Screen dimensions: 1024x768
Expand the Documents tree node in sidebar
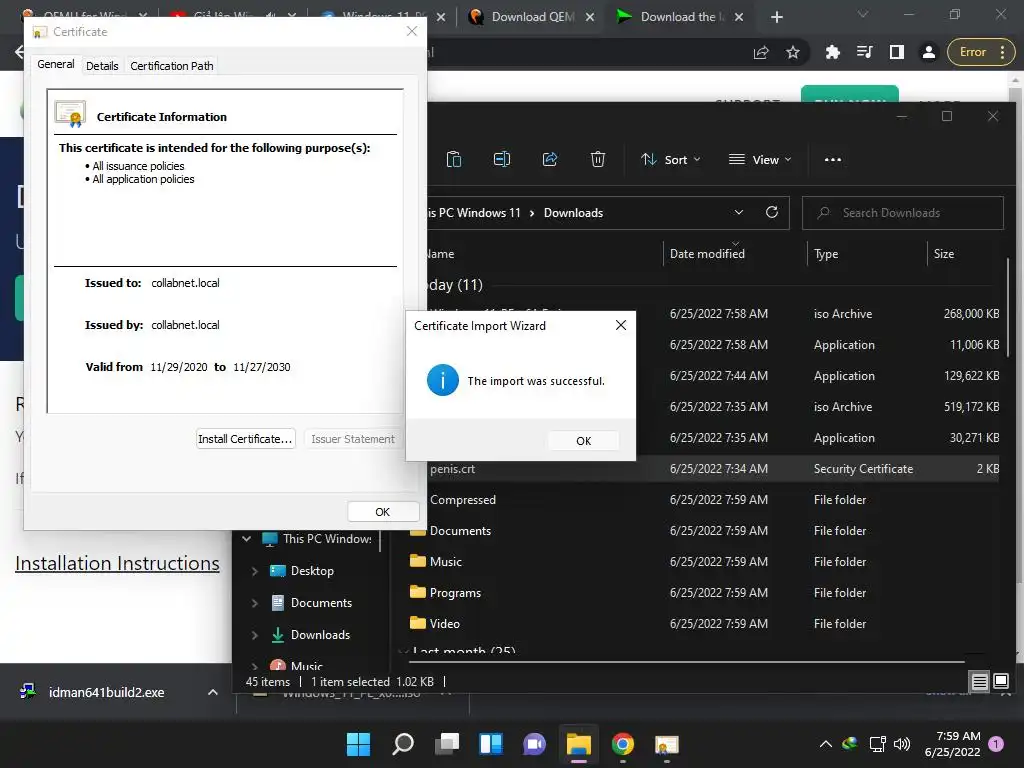tap(255, 603)
